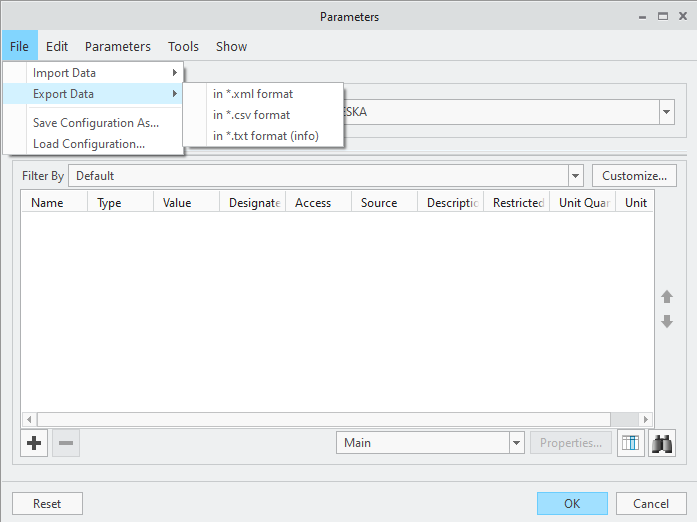
Task: Click the binoculars find icon
Action: (662, 443)
